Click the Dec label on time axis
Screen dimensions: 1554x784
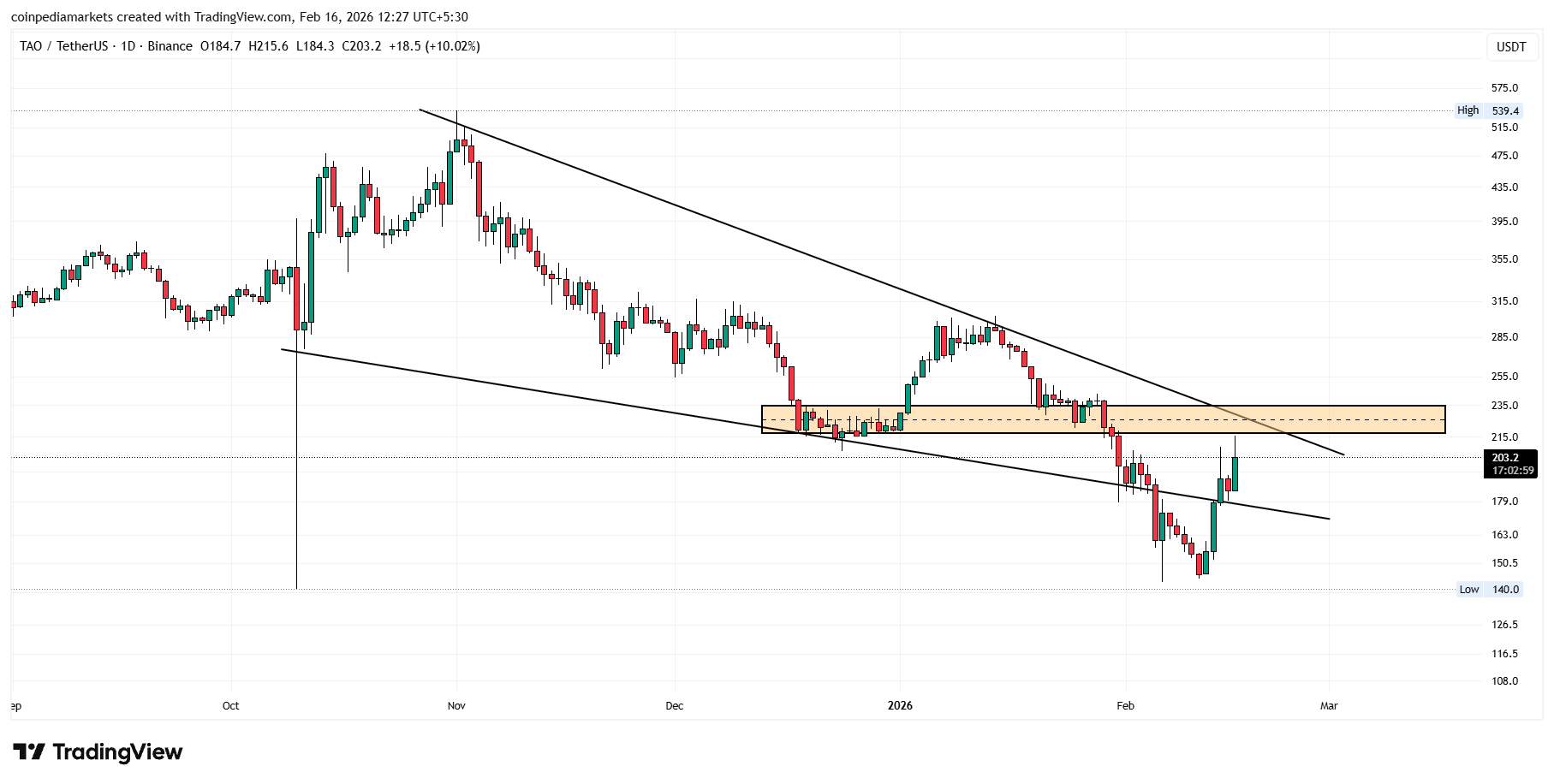(x=675, y=706)
